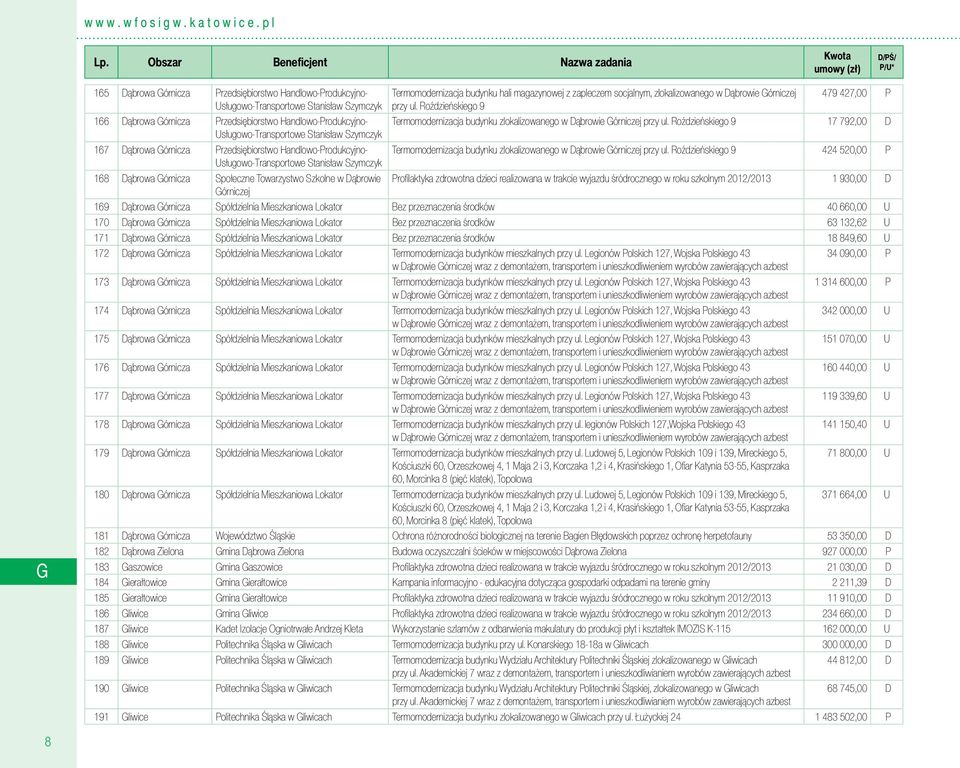Select amount 927 000,00
The height and width of the screenshot is (768, 960).
pyautogui.click(x=844, y=551)
